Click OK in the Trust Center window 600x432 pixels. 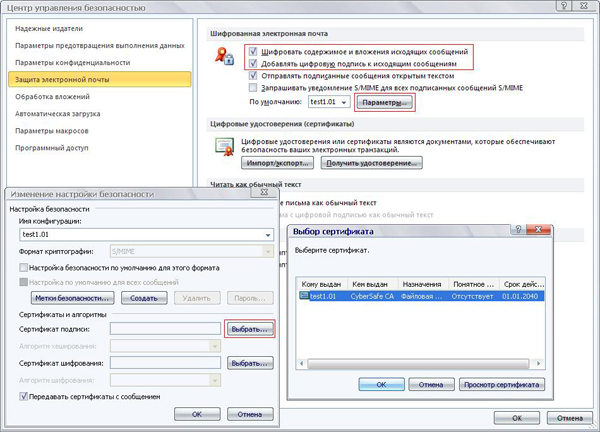pyautogui.click(x=517, y=418)
